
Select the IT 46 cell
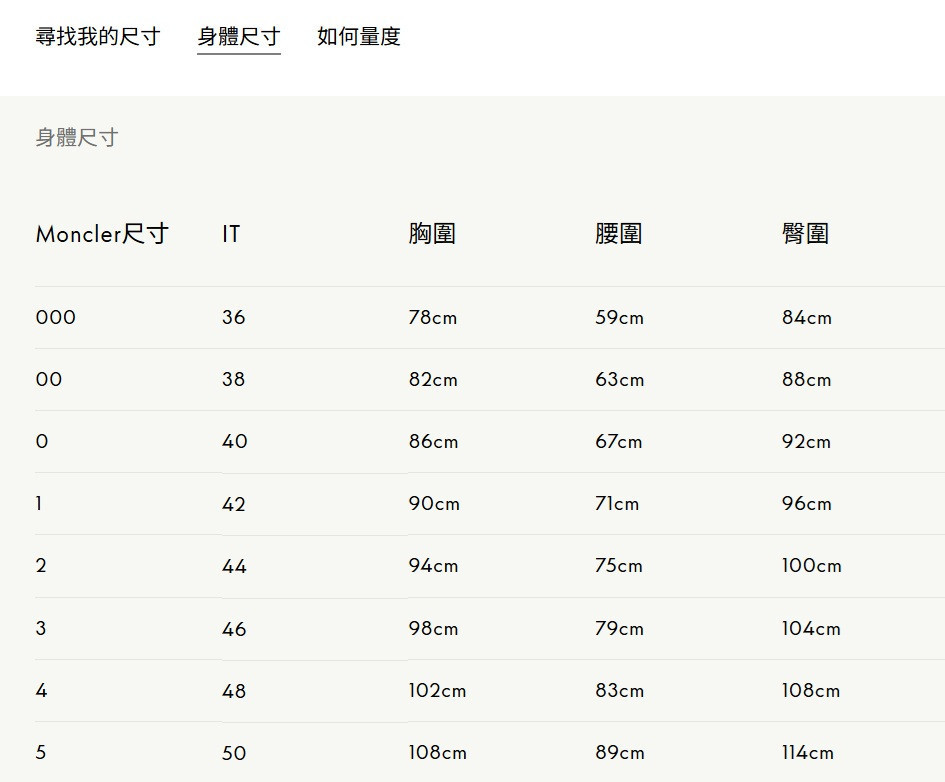click(x=234, y=629)
